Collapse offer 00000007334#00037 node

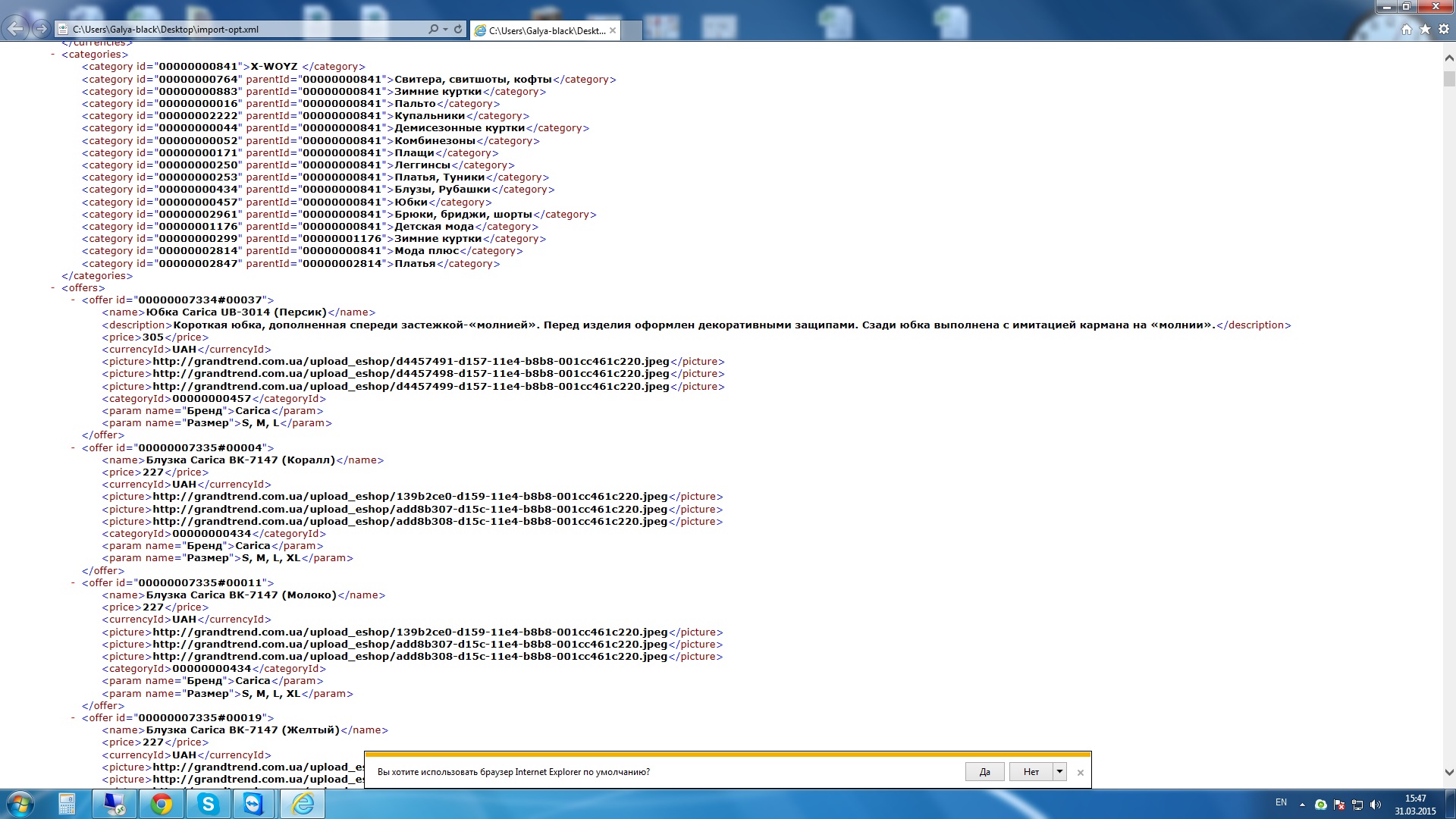tap(74, 300)
